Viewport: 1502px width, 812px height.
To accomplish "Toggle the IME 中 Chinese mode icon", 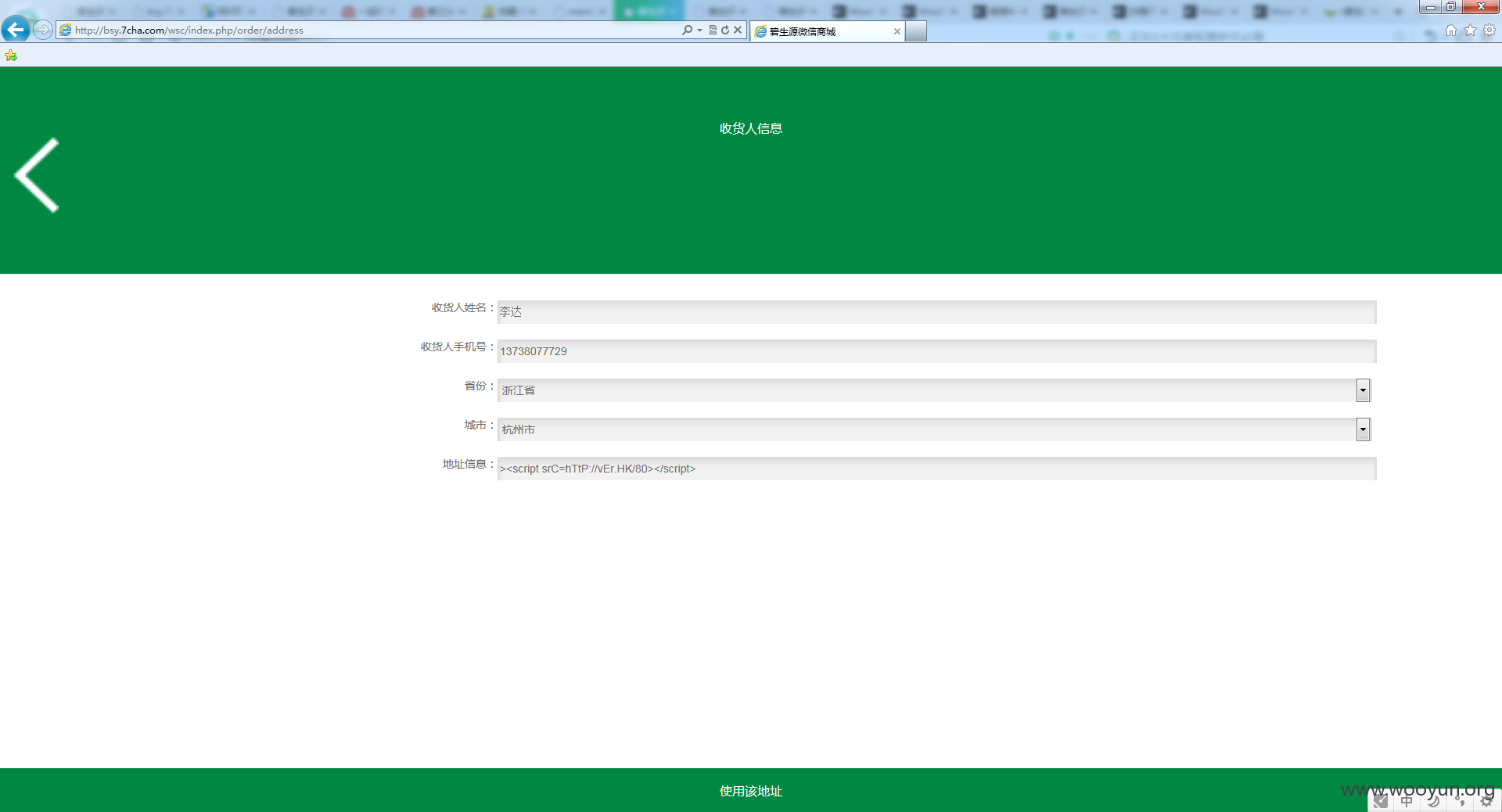I will click(x=1407, y=800).
